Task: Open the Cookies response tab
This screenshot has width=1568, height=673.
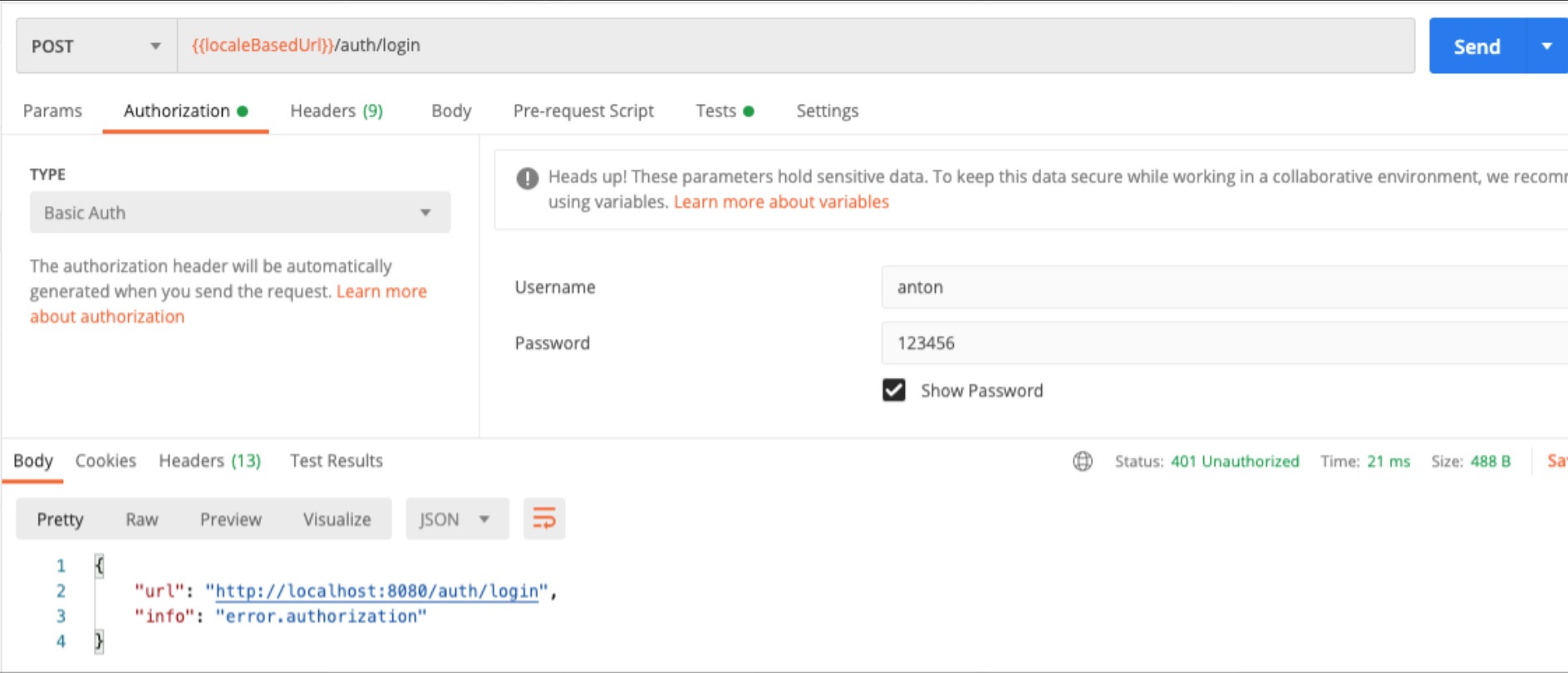Action: [x=106, y=460]
